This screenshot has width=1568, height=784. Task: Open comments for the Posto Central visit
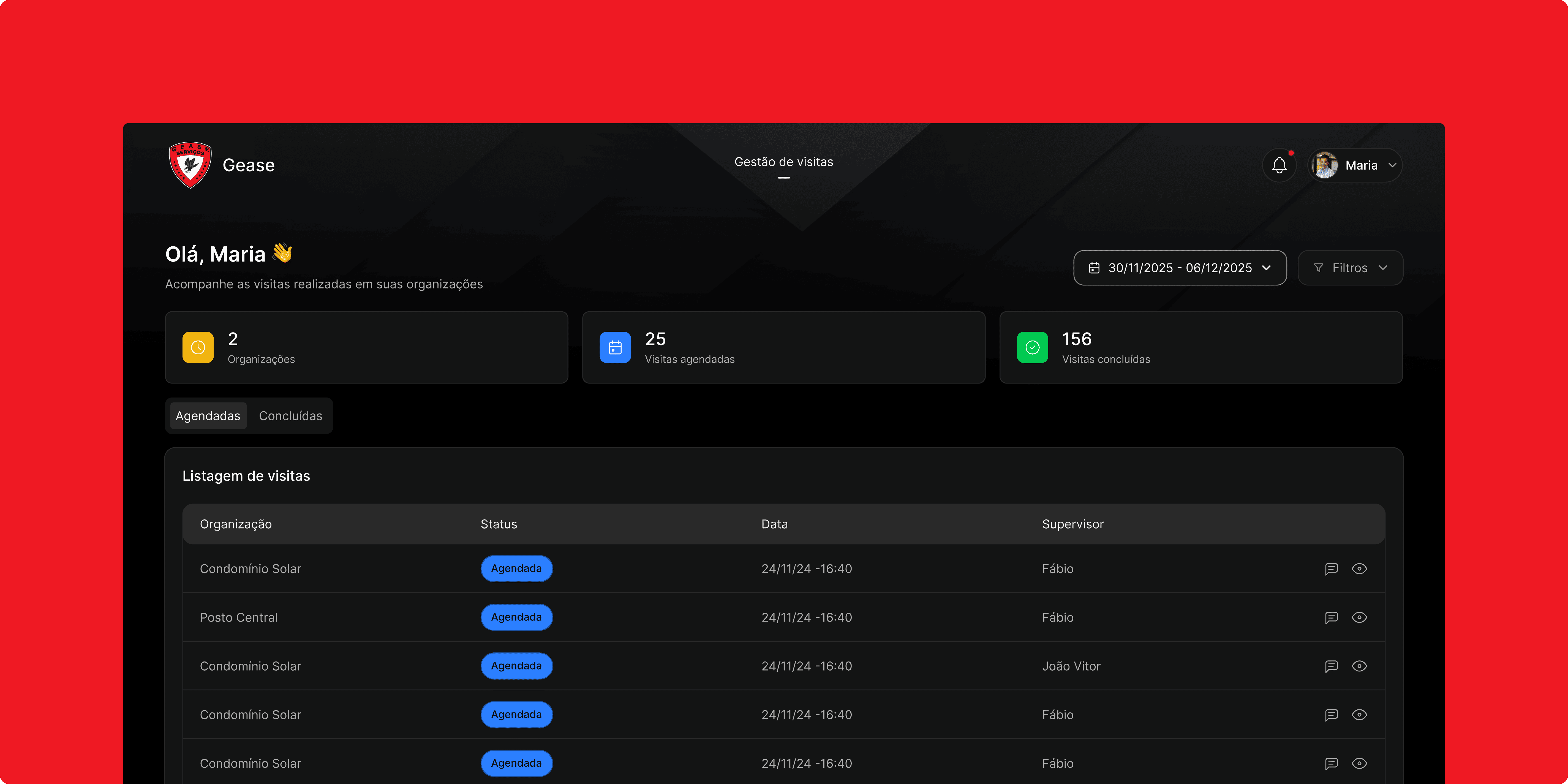pos(1331,617)
